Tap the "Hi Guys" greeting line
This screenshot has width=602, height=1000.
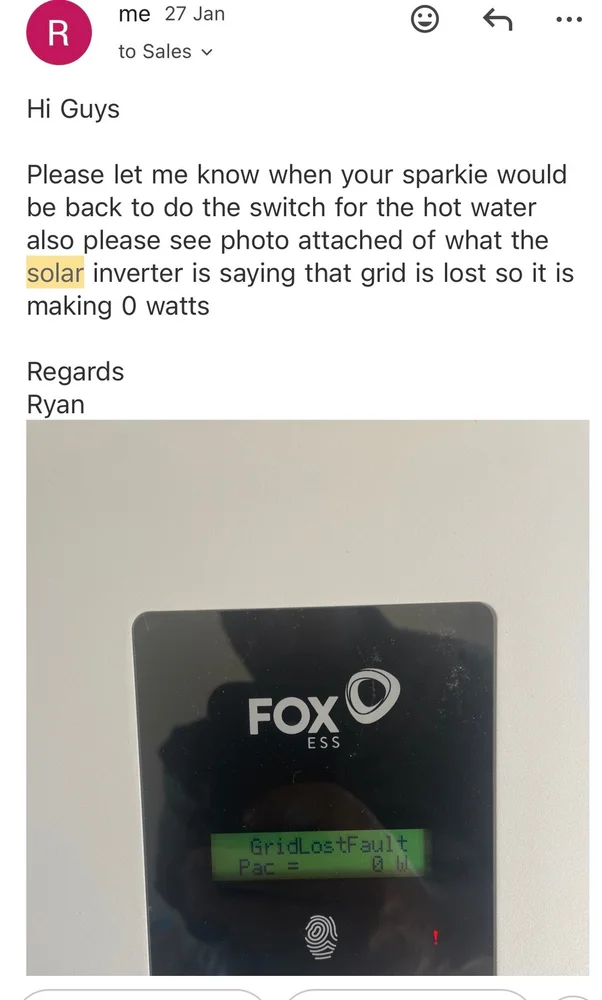(x=73, y=109)
